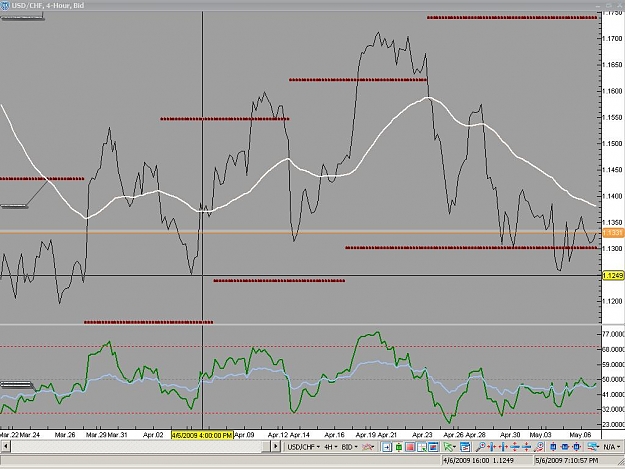
Task: Click the calendar window icon
Action: click(x=465, y=447)
